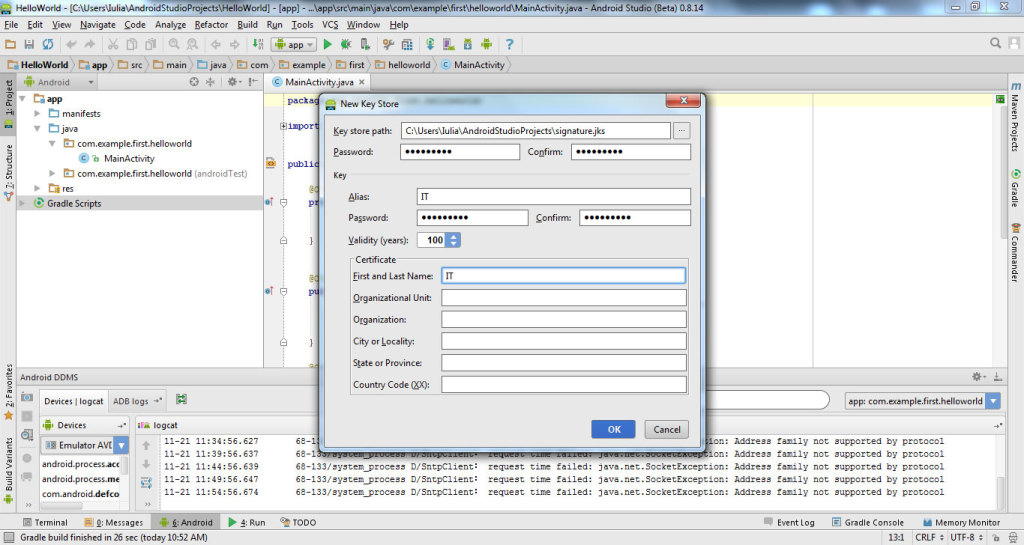Click the Alias input field
The image size is (1024, 545).
pyautogui.click(x=553, y=196)
